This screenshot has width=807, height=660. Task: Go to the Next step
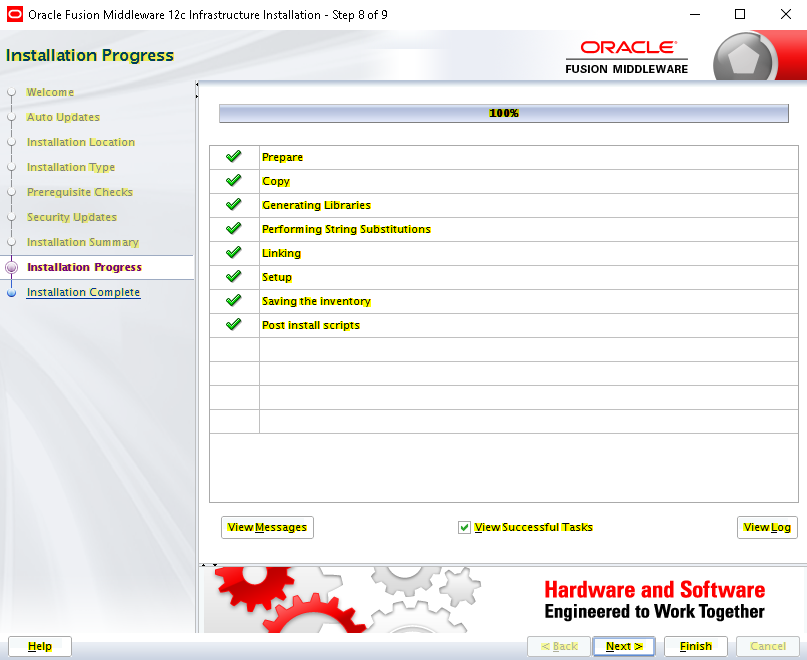[x=624, y=646]
